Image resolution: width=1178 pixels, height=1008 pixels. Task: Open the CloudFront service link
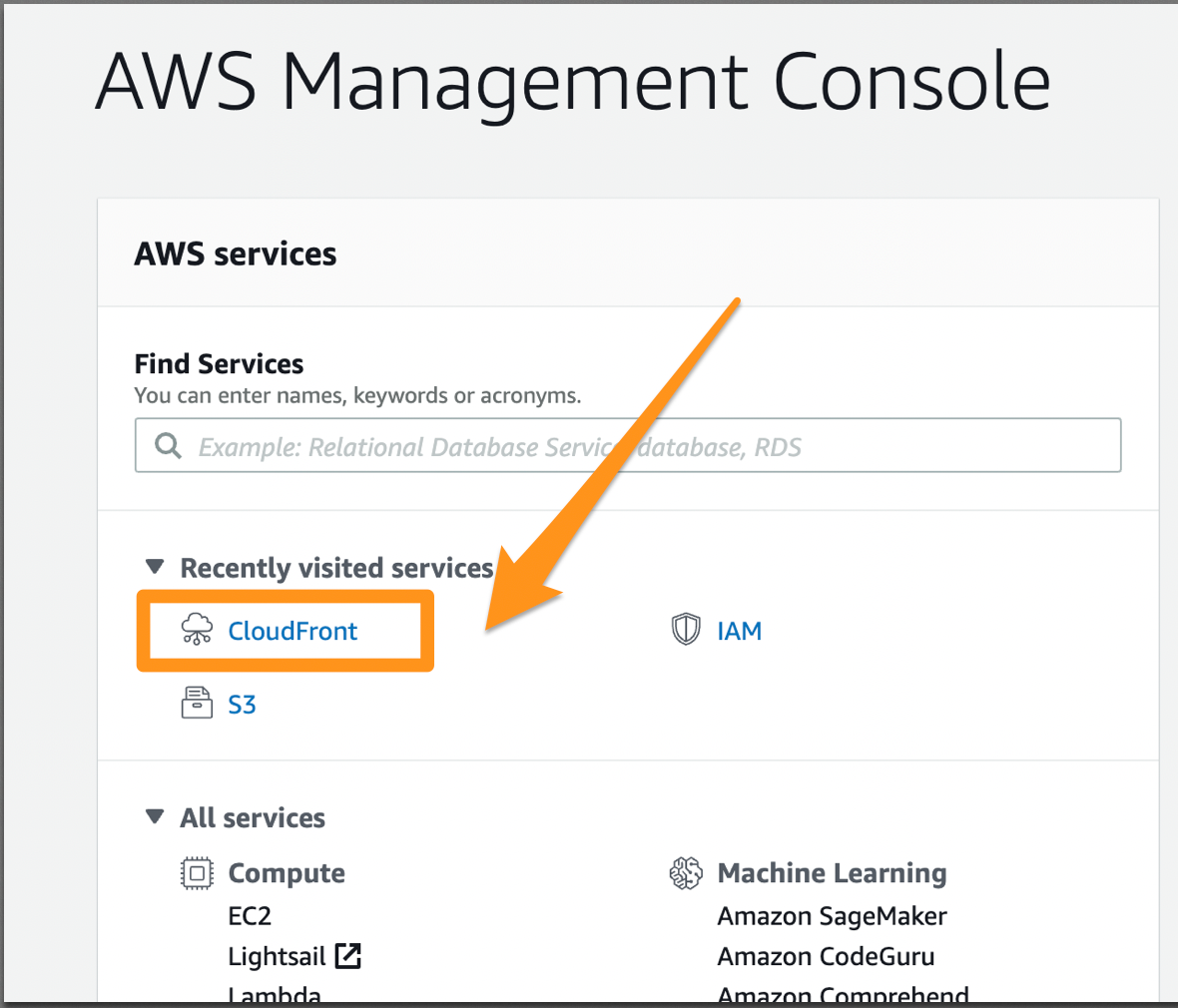[293, 631]
